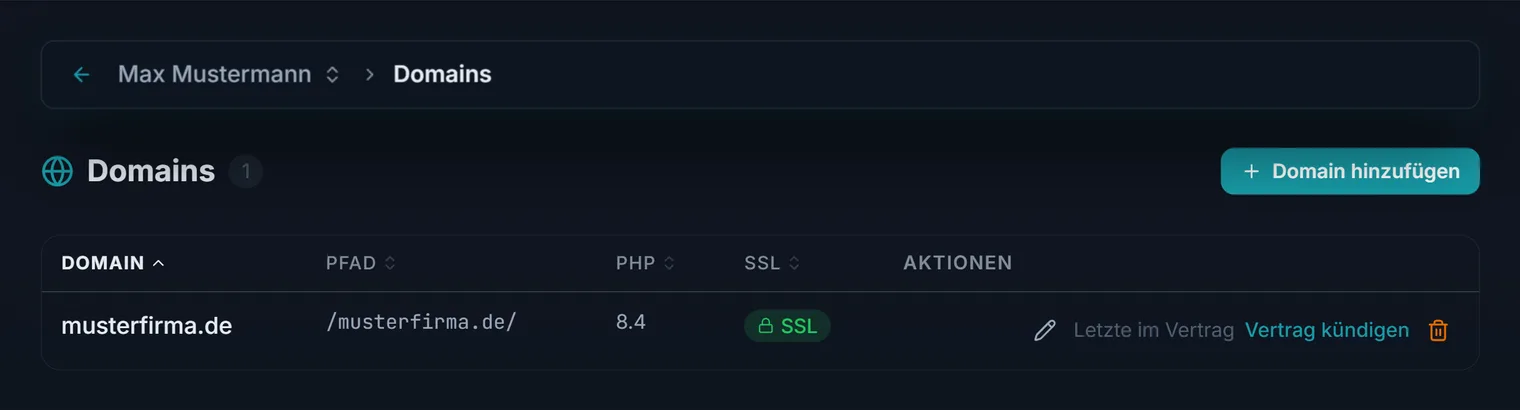Click the Domain hinzufügen button
This screenshot has height=410, width=1520.
[1350, 171]
